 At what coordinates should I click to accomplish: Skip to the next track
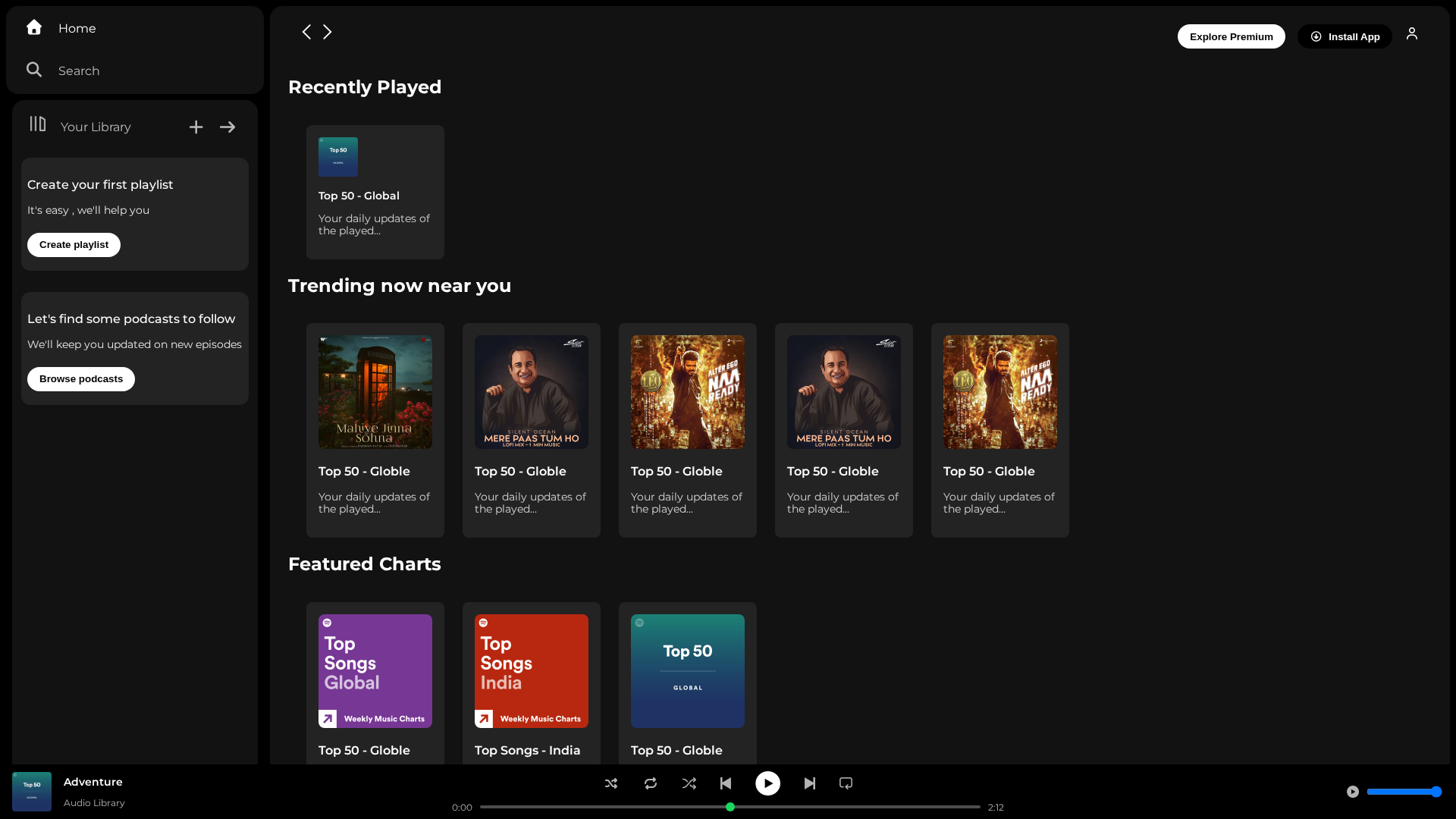click(810, 783)
